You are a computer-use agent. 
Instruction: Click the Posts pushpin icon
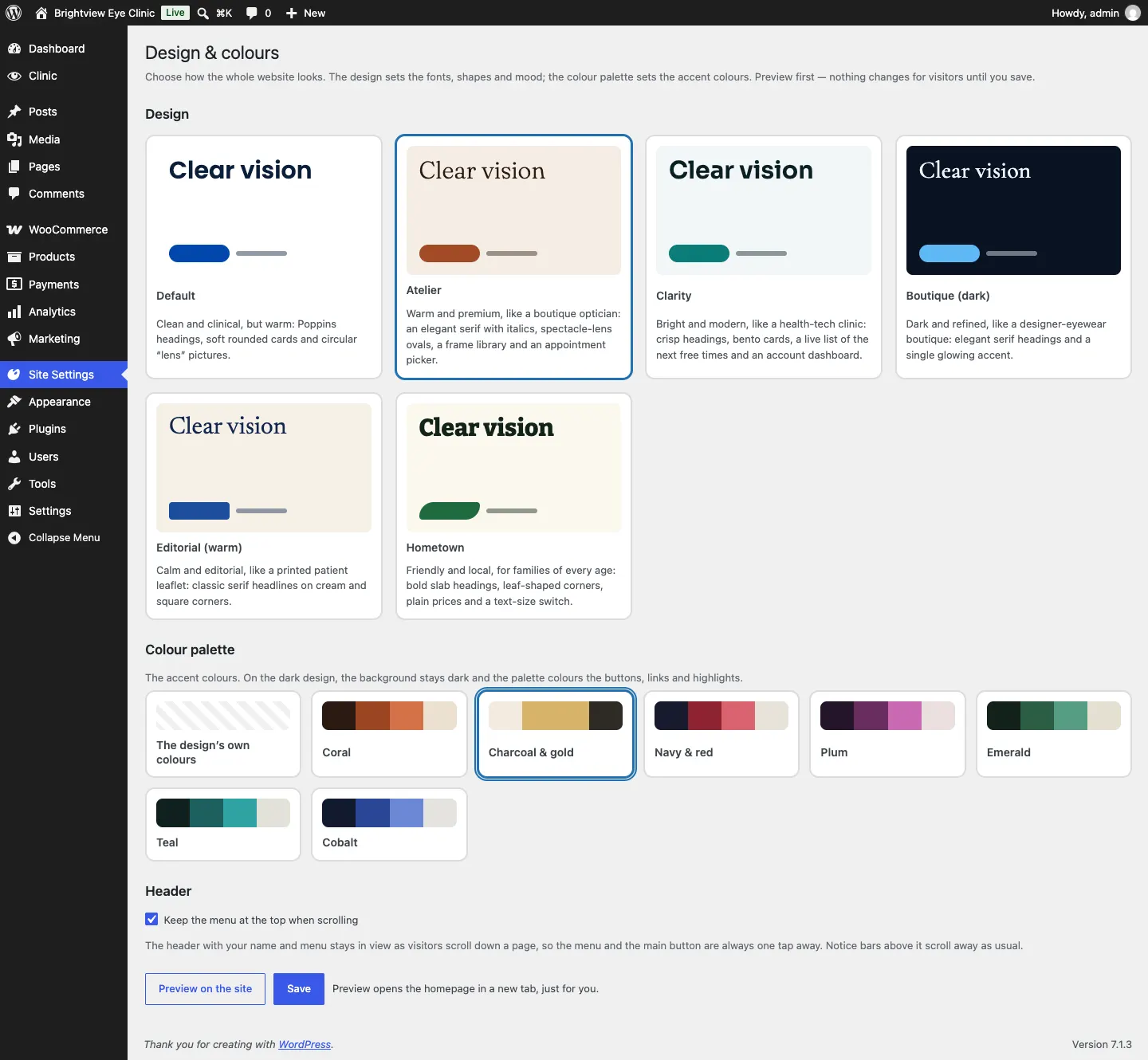pos(14,112)
